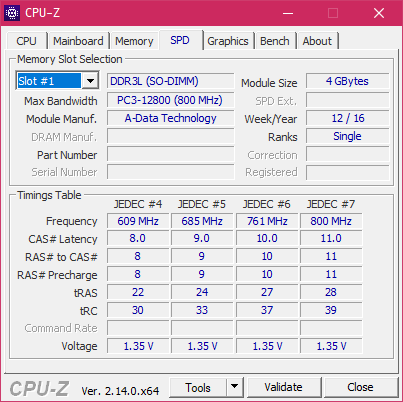Click the Module Manuf. label
Viewport: 403px width, 402px height.
click(62, 119)
